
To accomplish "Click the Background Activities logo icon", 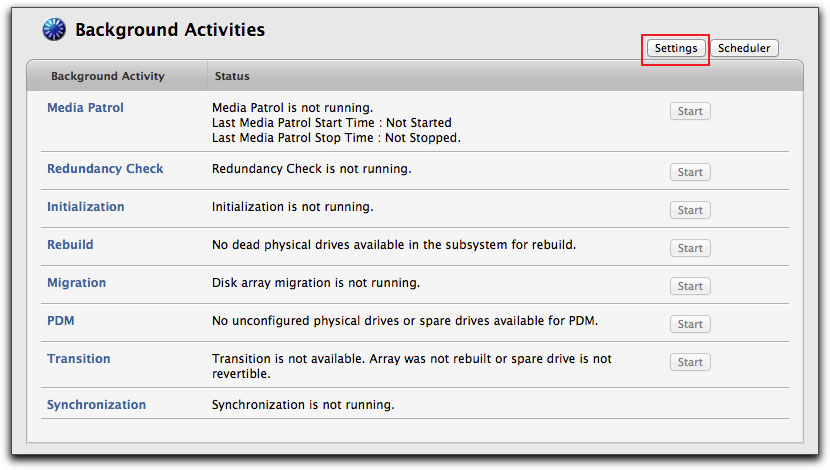I will 54,30.
